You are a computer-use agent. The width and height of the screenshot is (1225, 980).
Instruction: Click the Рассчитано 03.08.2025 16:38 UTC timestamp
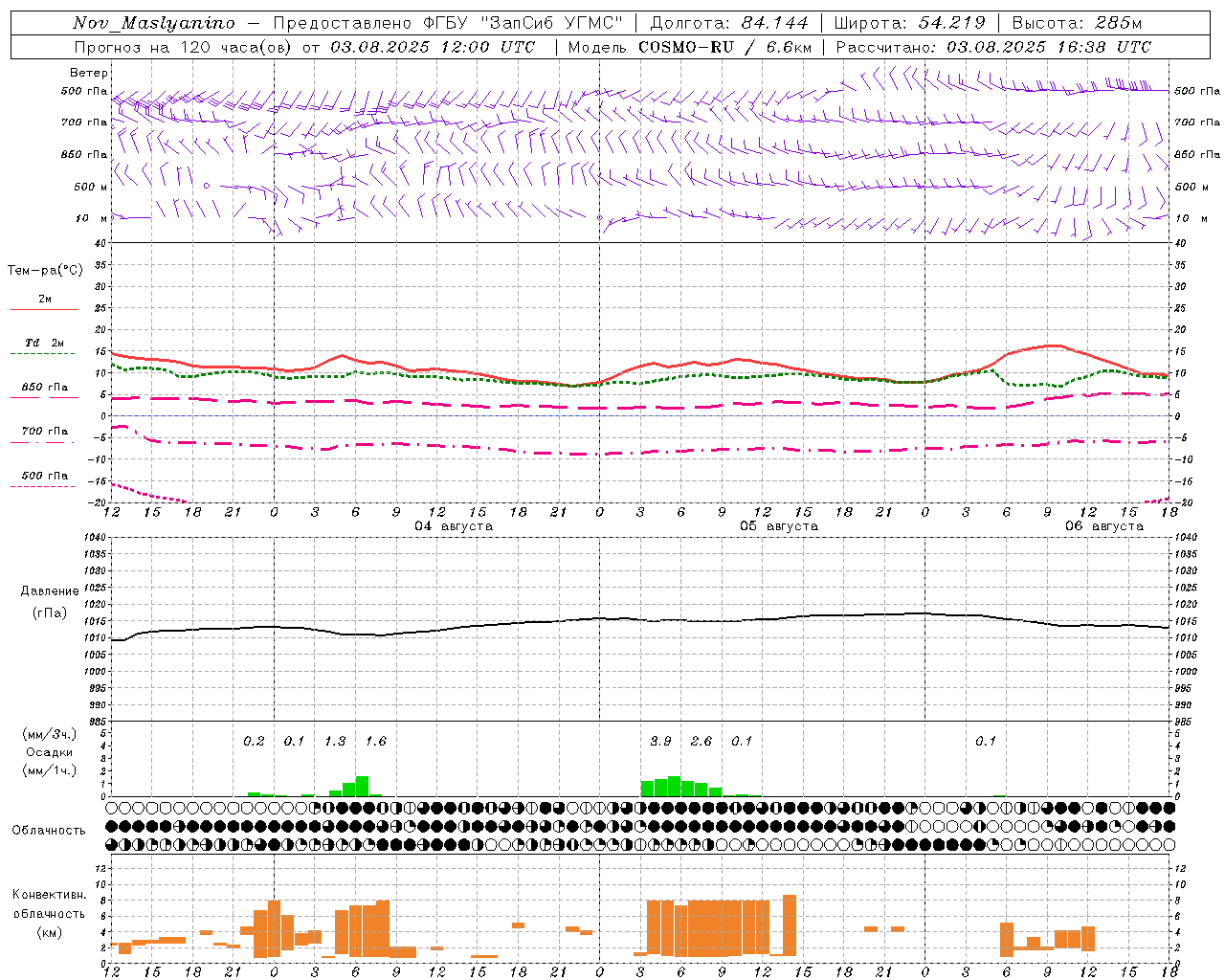click(x=993, y=47)
